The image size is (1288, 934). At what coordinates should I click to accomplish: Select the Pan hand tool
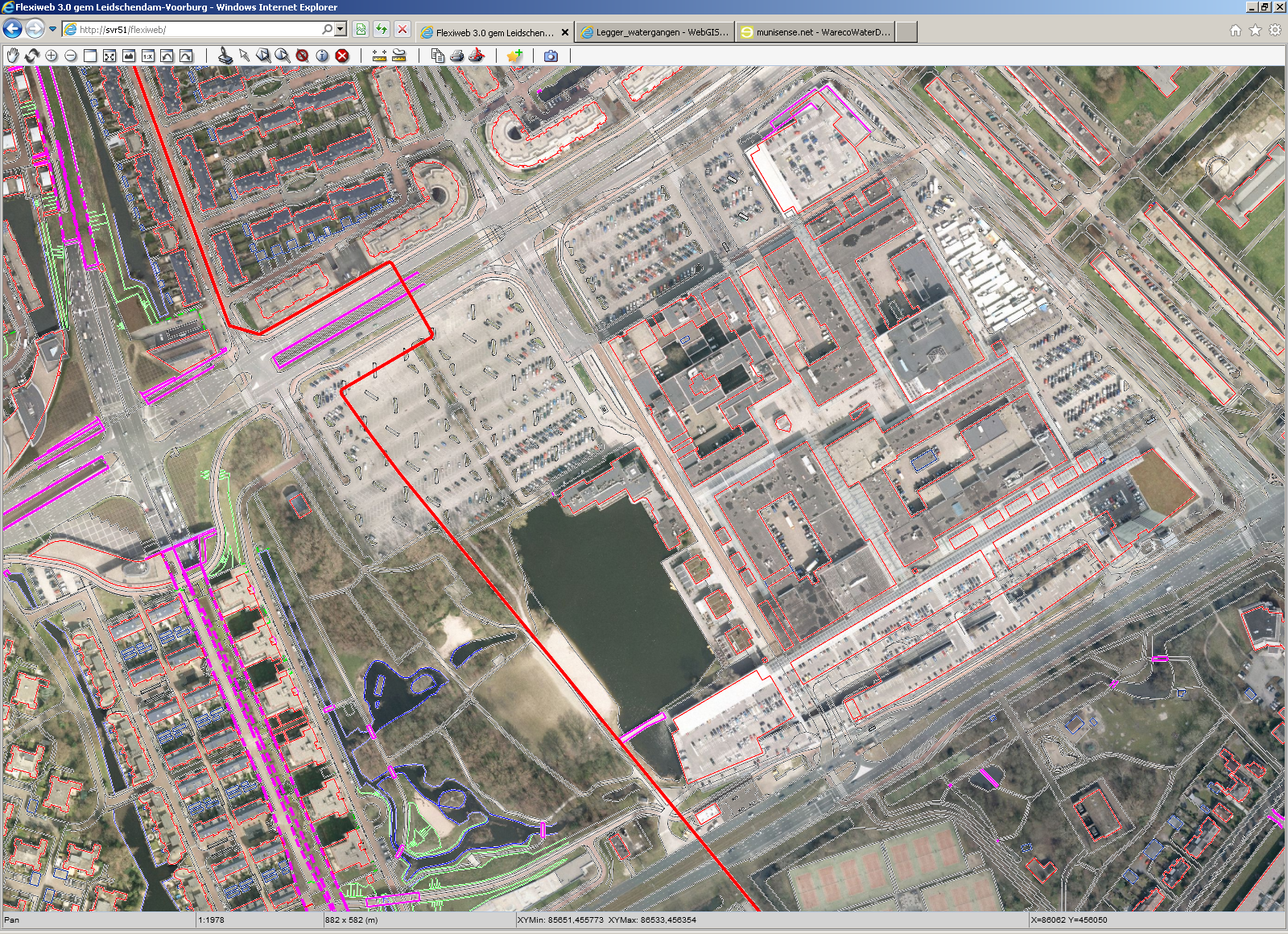13,56
